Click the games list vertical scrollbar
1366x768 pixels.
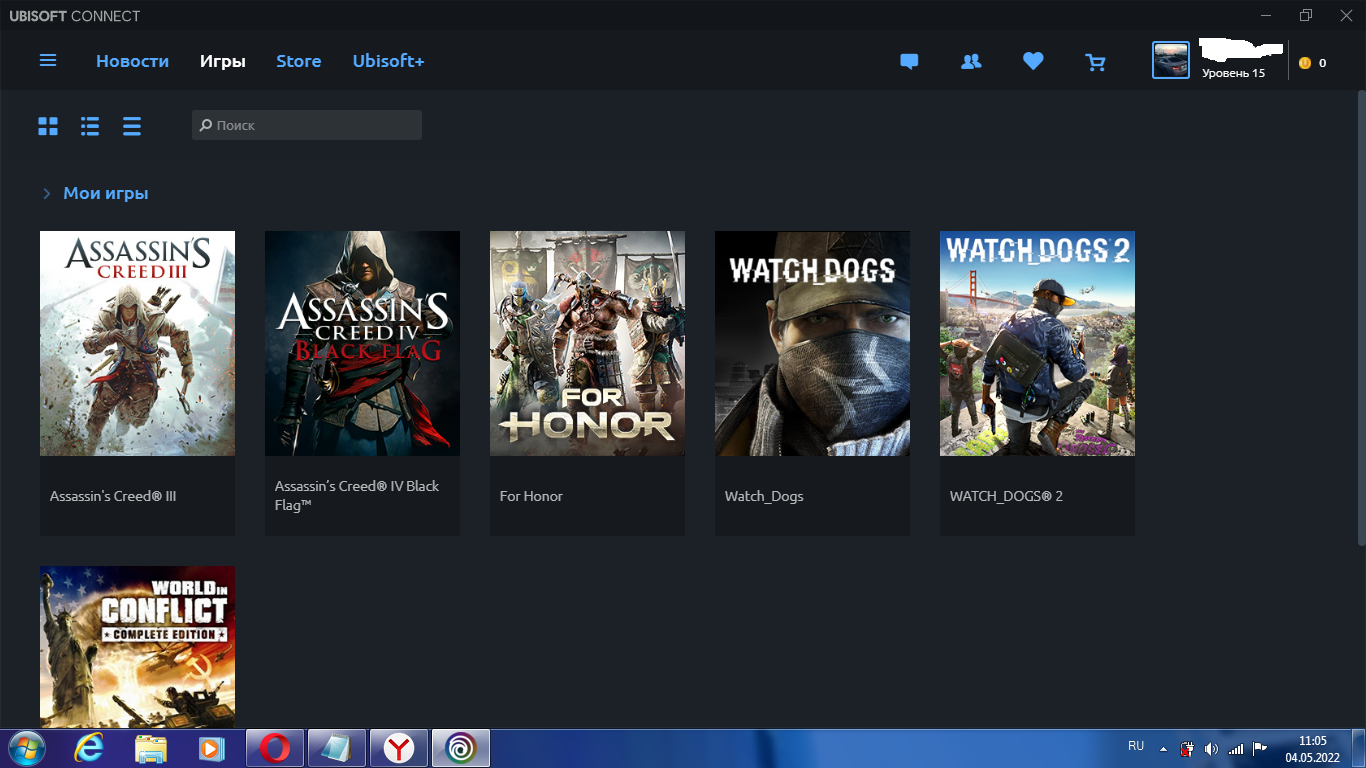tap(1361, 318)
